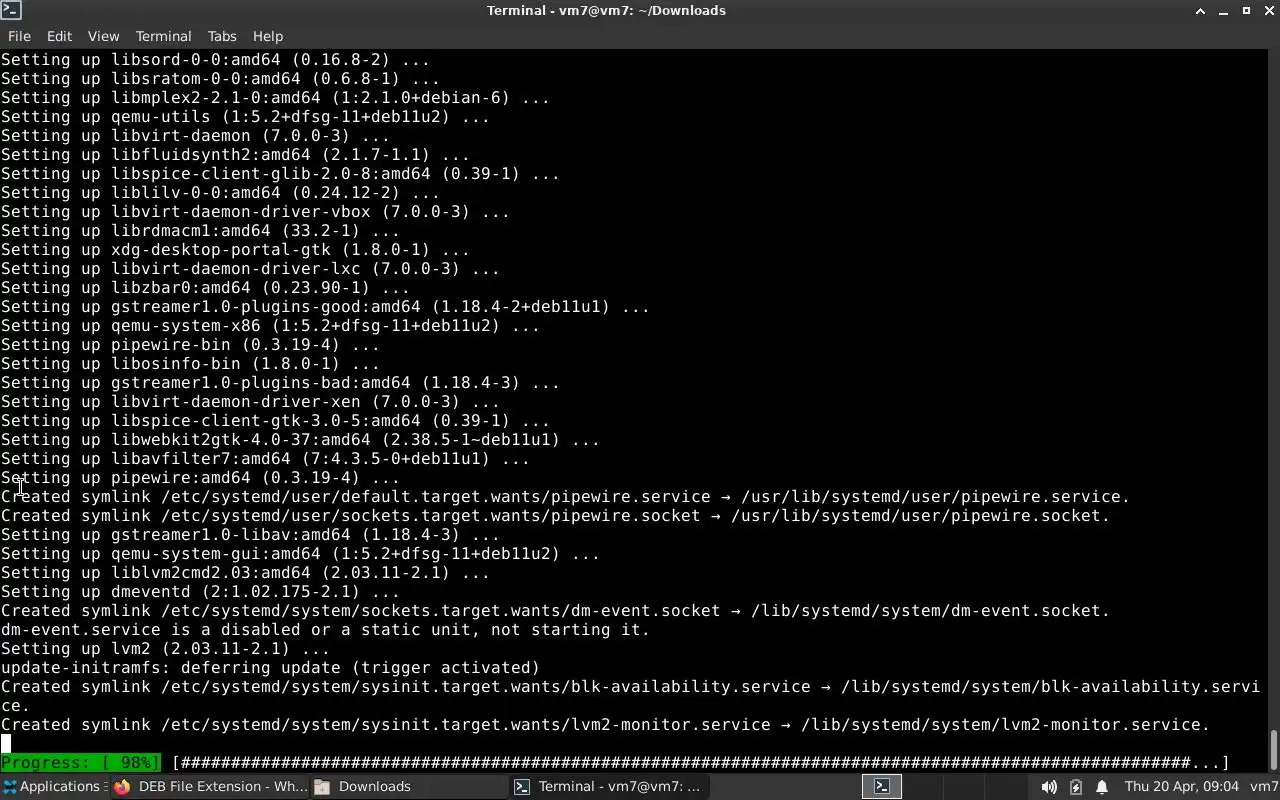
Task: Click the line 'Setting up libsord-0-0:amd64'
Action: [x=215, y=60]
